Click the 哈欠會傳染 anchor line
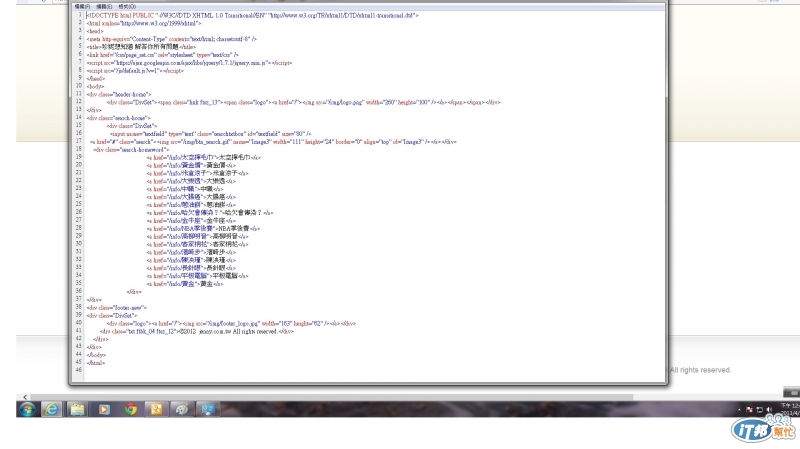 tap(210, 213)
